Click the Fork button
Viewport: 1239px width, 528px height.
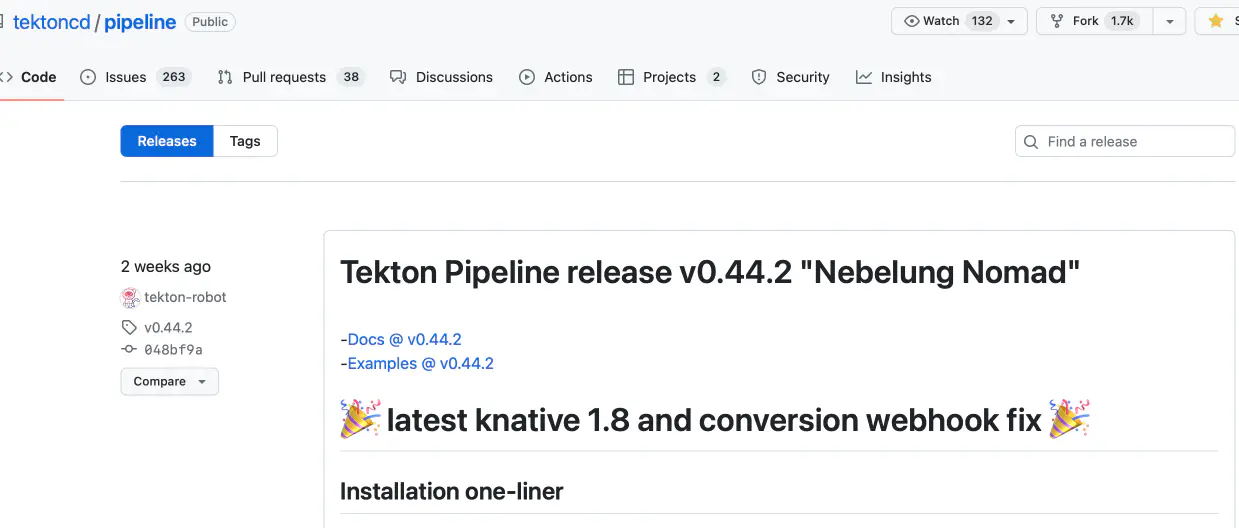pyautogui.click(x=1094, y=21)
